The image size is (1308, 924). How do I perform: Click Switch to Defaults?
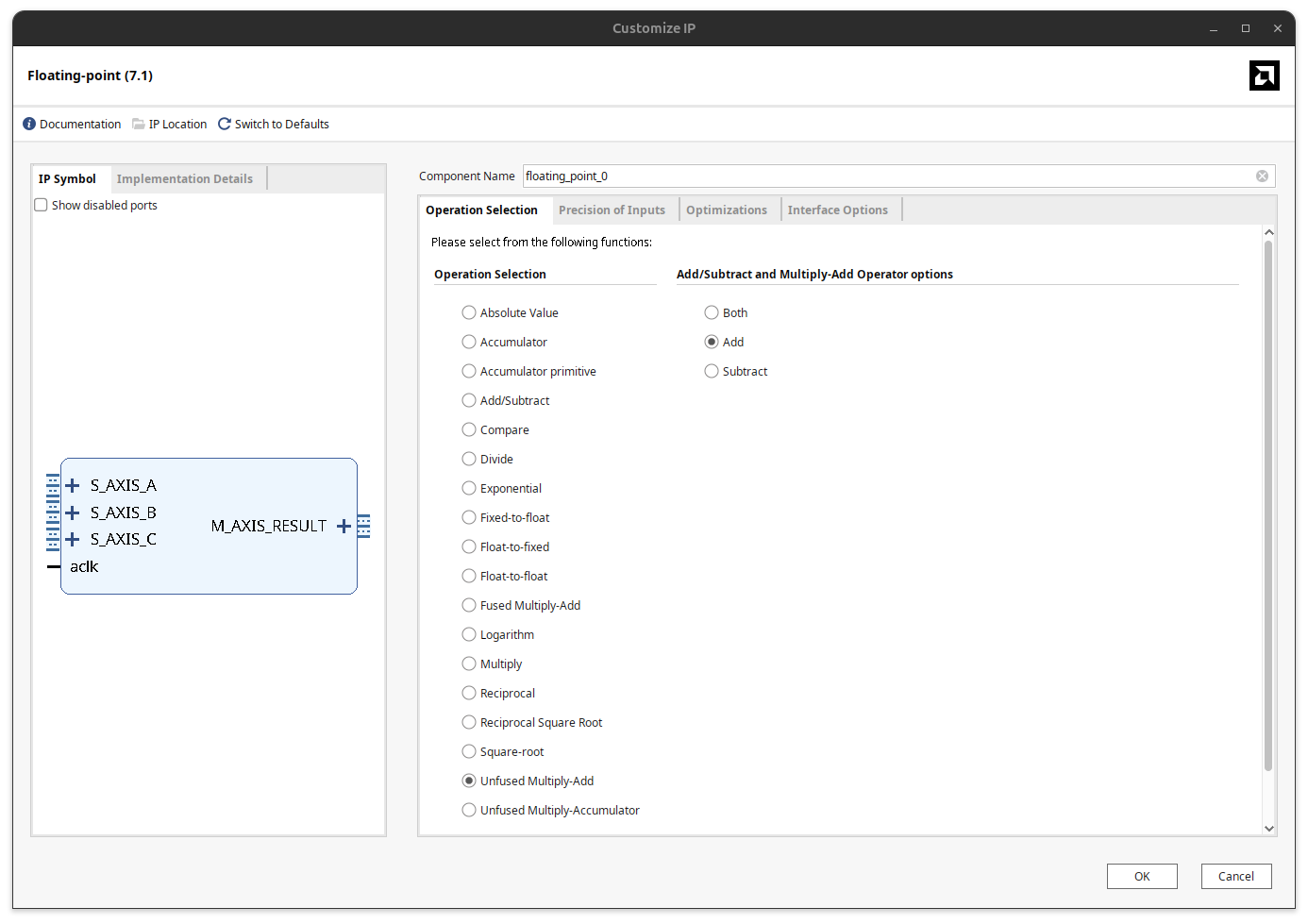282,124
